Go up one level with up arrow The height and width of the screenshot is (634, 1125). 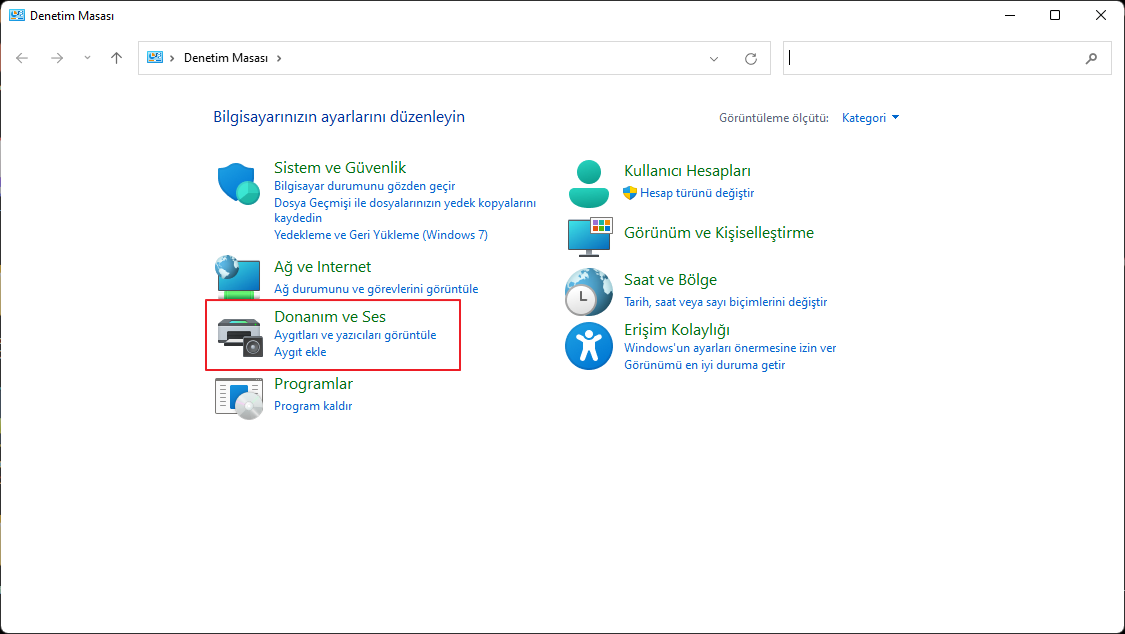click(116, 58)
